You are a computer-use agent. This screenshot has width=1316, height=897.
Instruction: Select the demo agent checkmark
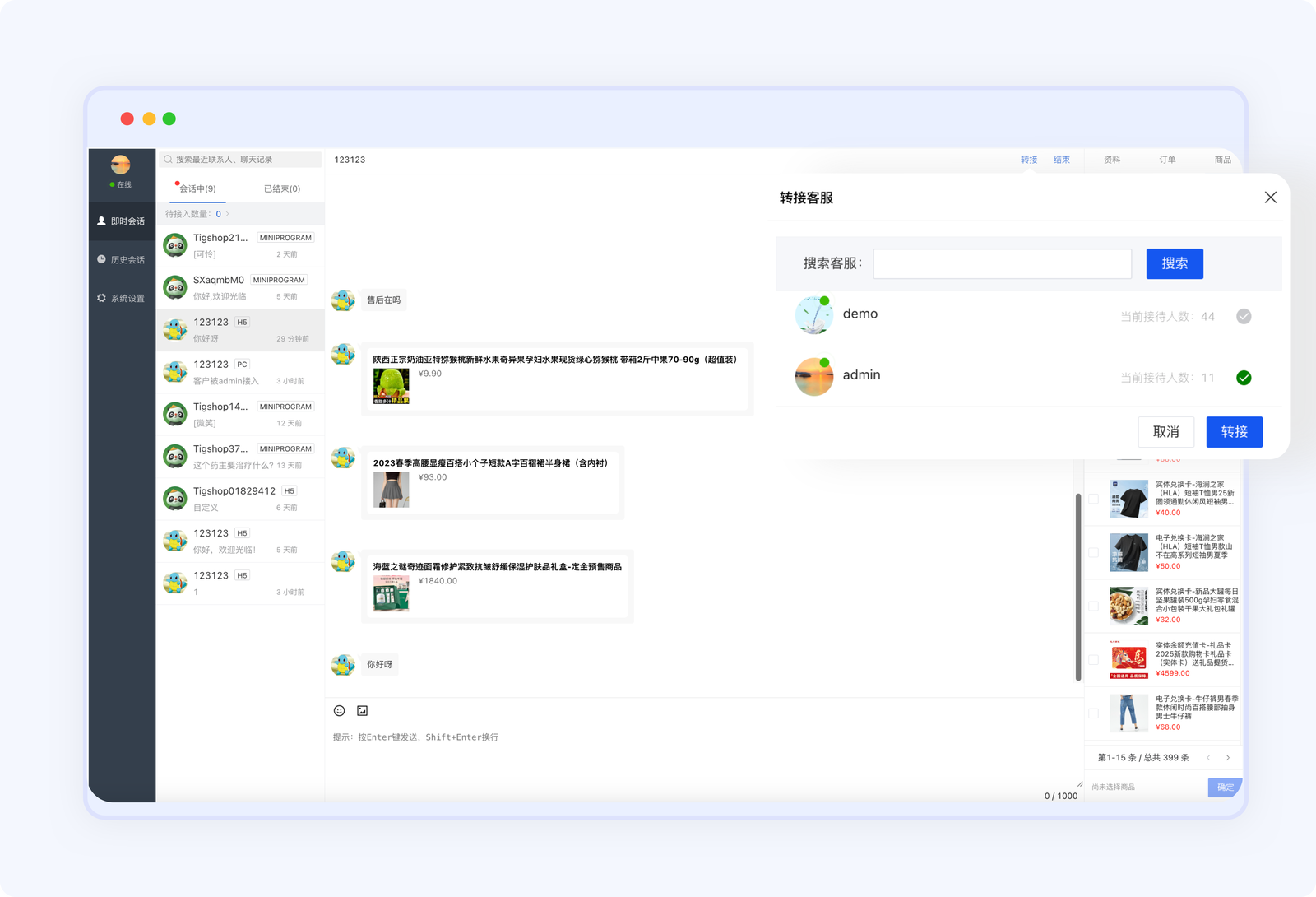[1244, 317]
